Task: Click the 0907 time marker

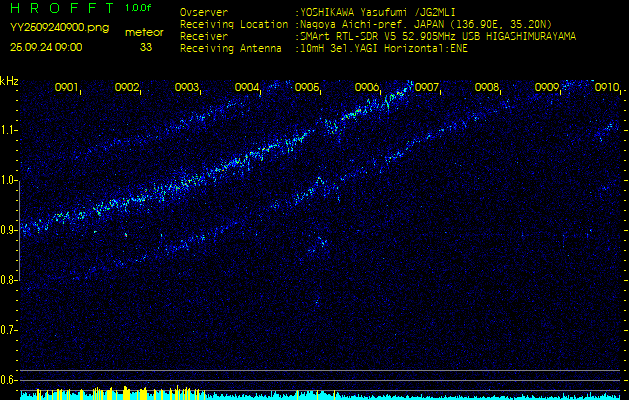Action: click(x=426, y=87)
